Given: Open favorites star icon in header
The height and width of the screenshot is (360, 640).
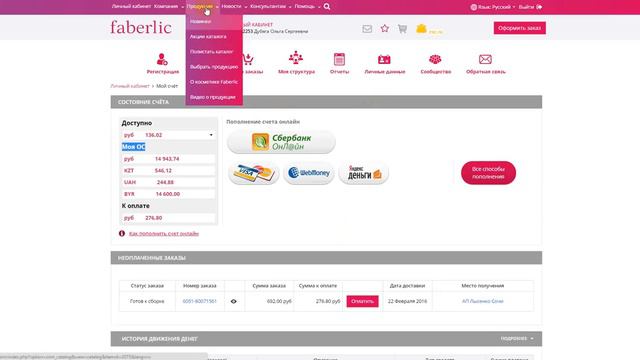Looking at the screenshot, I should tap(384, 28).
